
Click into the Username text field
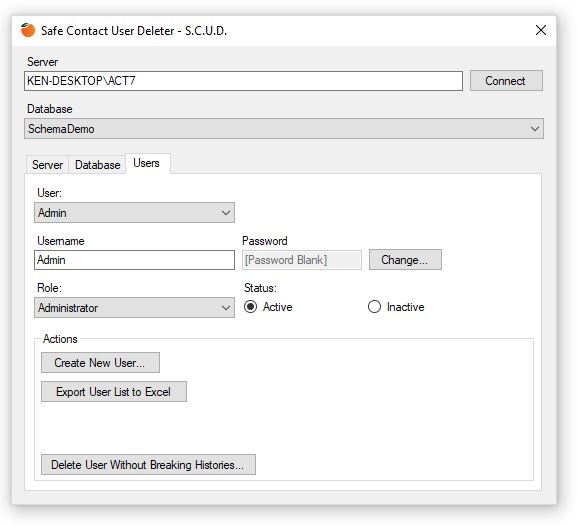(x=134, y=260)
